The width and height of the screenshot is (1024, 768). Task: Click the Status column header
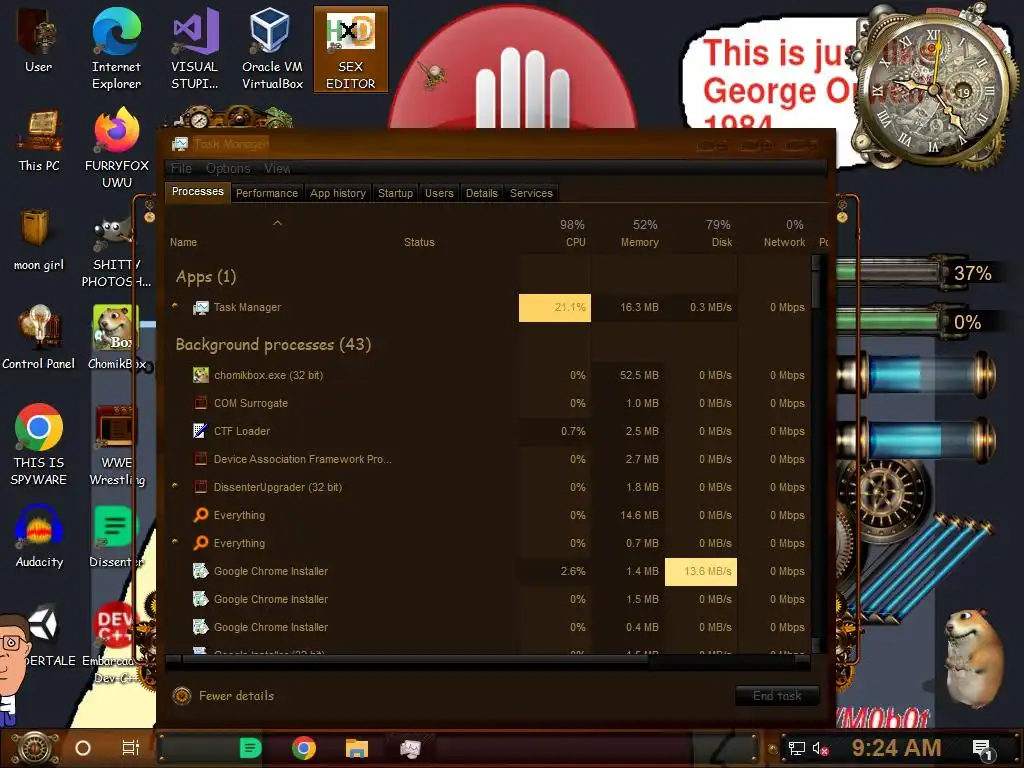pos(419,242)
